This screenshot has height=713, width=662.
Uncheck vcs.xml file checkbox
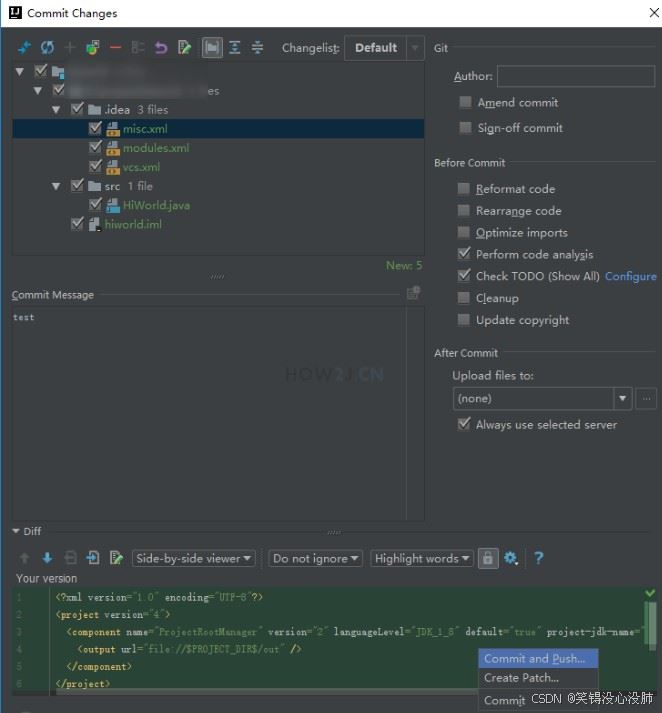point(95,166)
